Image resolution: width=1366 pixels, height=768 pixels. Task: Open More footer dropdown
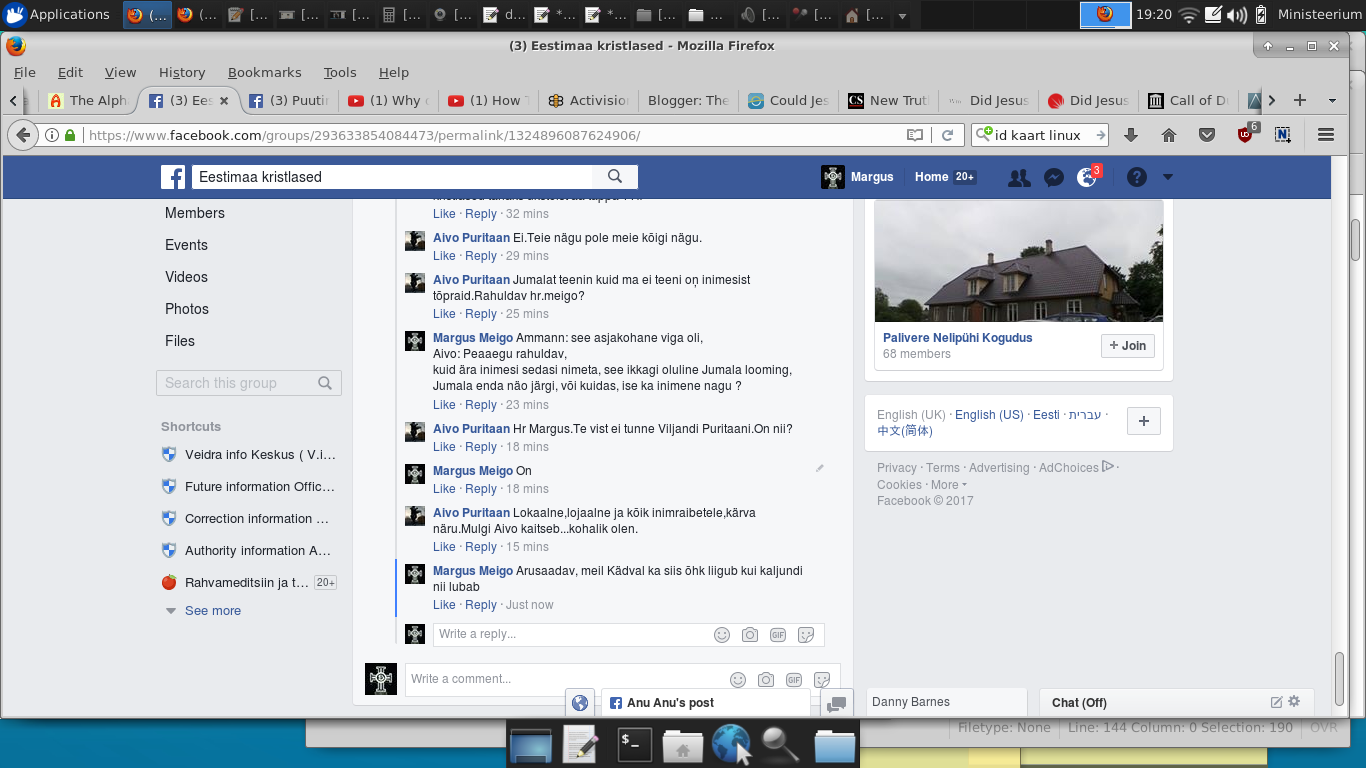tap(950, 485)
